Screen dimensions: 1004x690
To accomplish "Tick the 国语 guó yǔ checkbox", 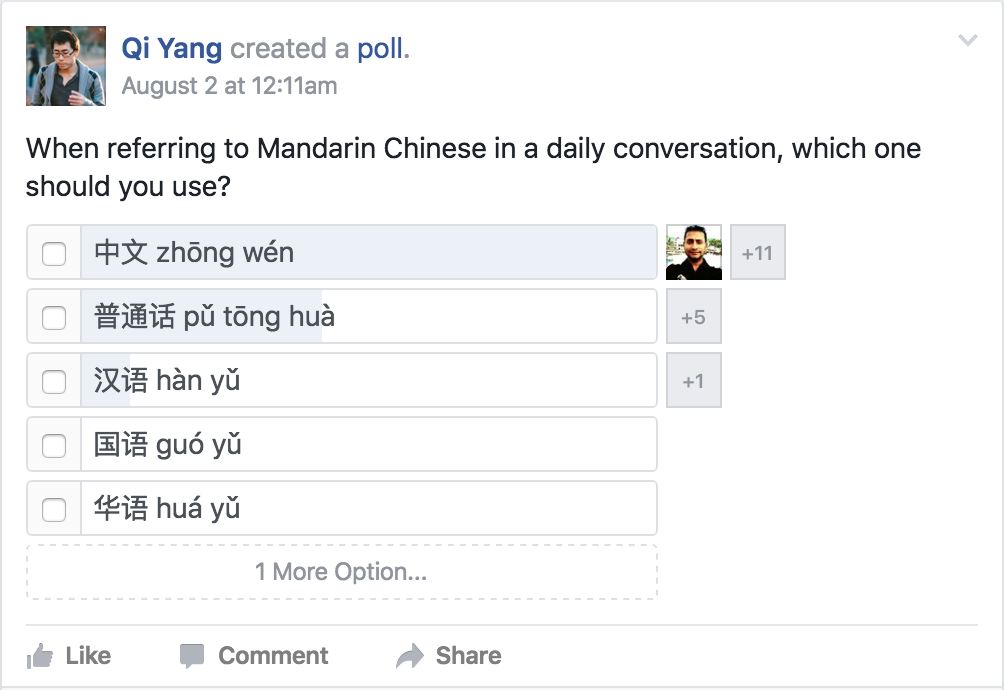I will click(x=54, y=445).
